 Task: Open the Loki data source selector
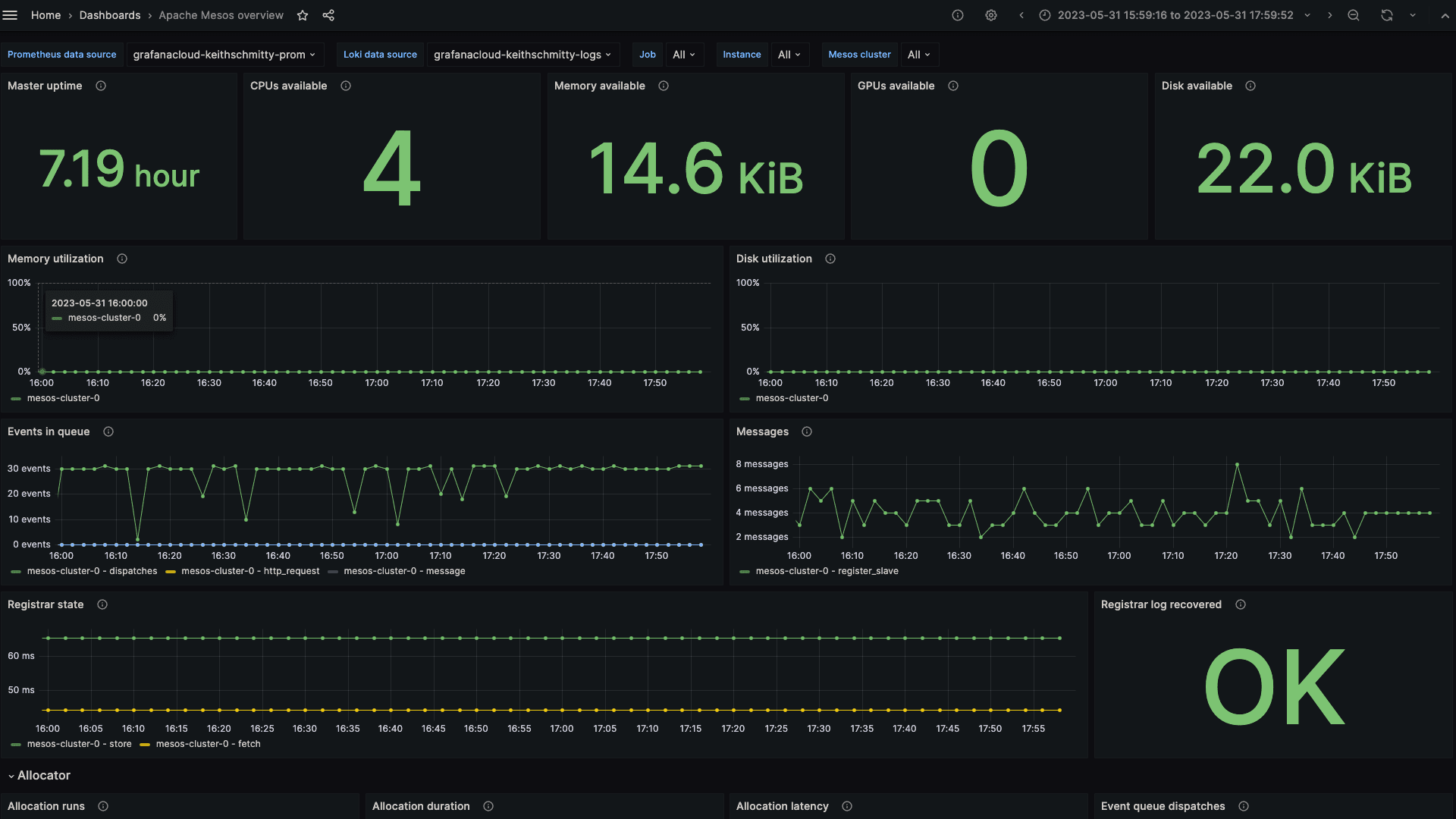point(521,55)
